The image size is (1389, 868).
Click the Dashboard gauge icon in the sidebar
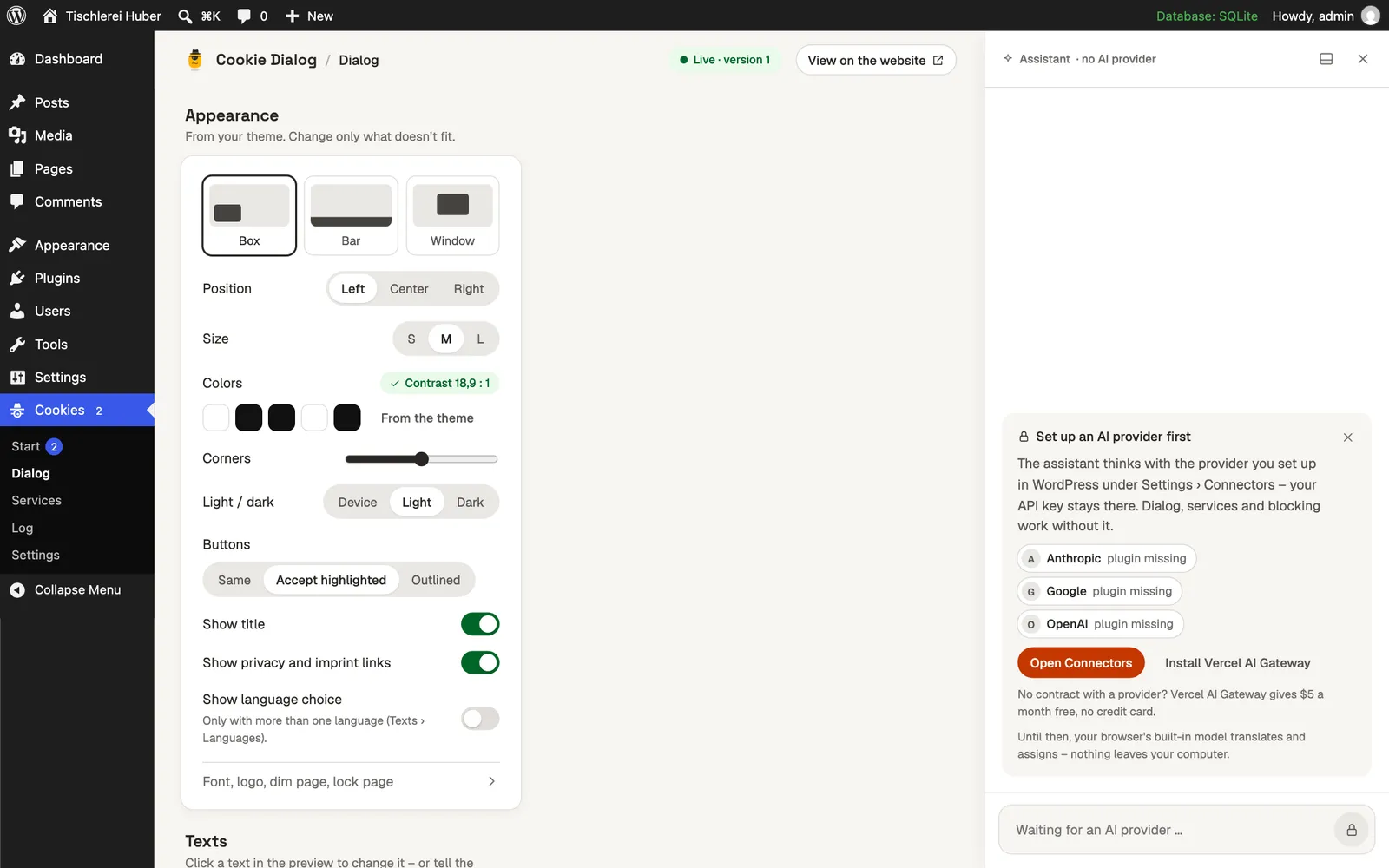17,59
